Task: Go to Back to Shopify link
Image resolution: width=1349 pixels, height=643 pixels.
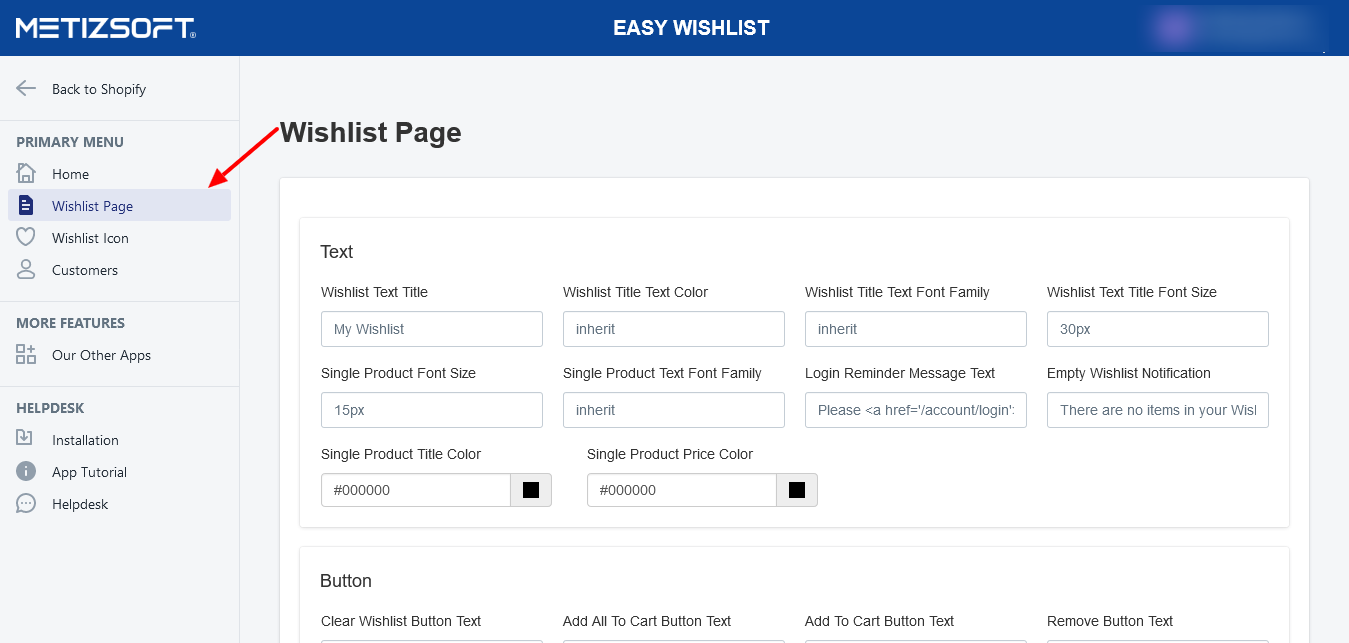Action: [x=98, y=89]
